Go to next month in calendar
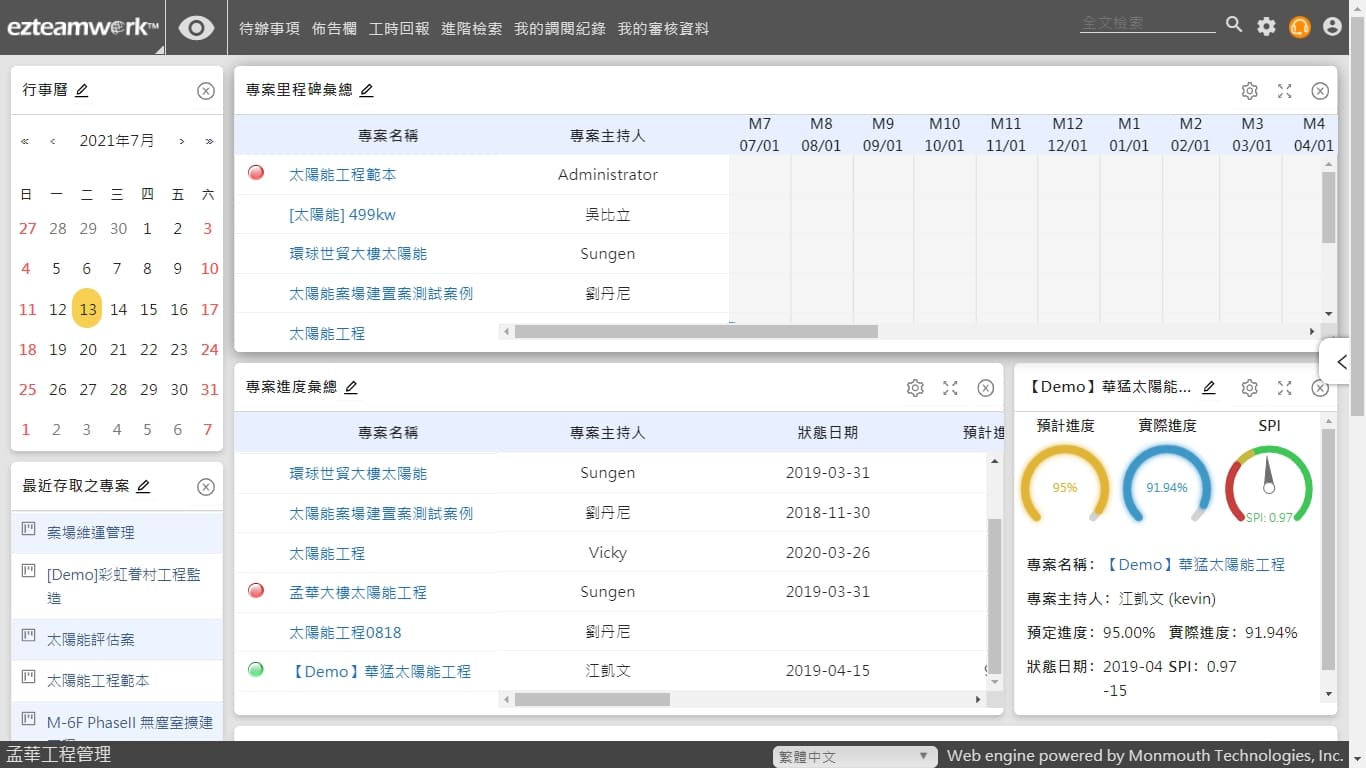 (x=181, y=141)
